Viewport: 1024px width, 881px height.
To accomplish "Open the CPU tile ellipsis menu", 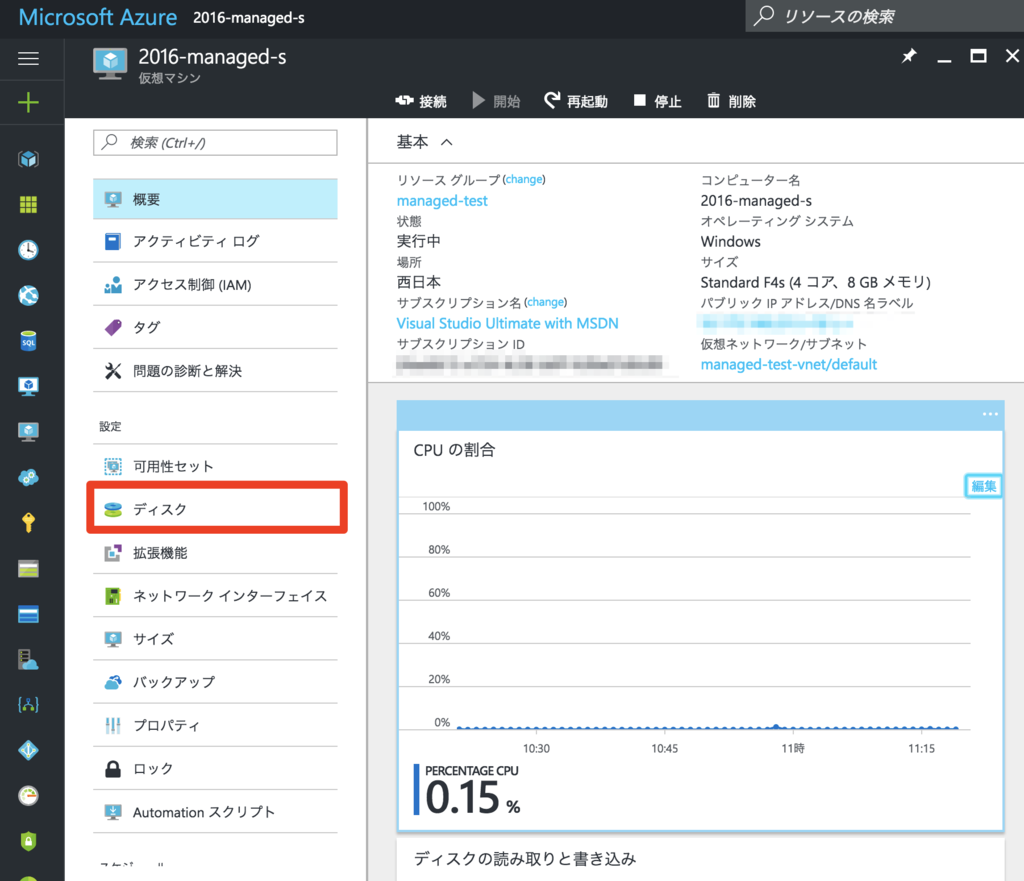I will pyautogui.click(x=990, y=414).
